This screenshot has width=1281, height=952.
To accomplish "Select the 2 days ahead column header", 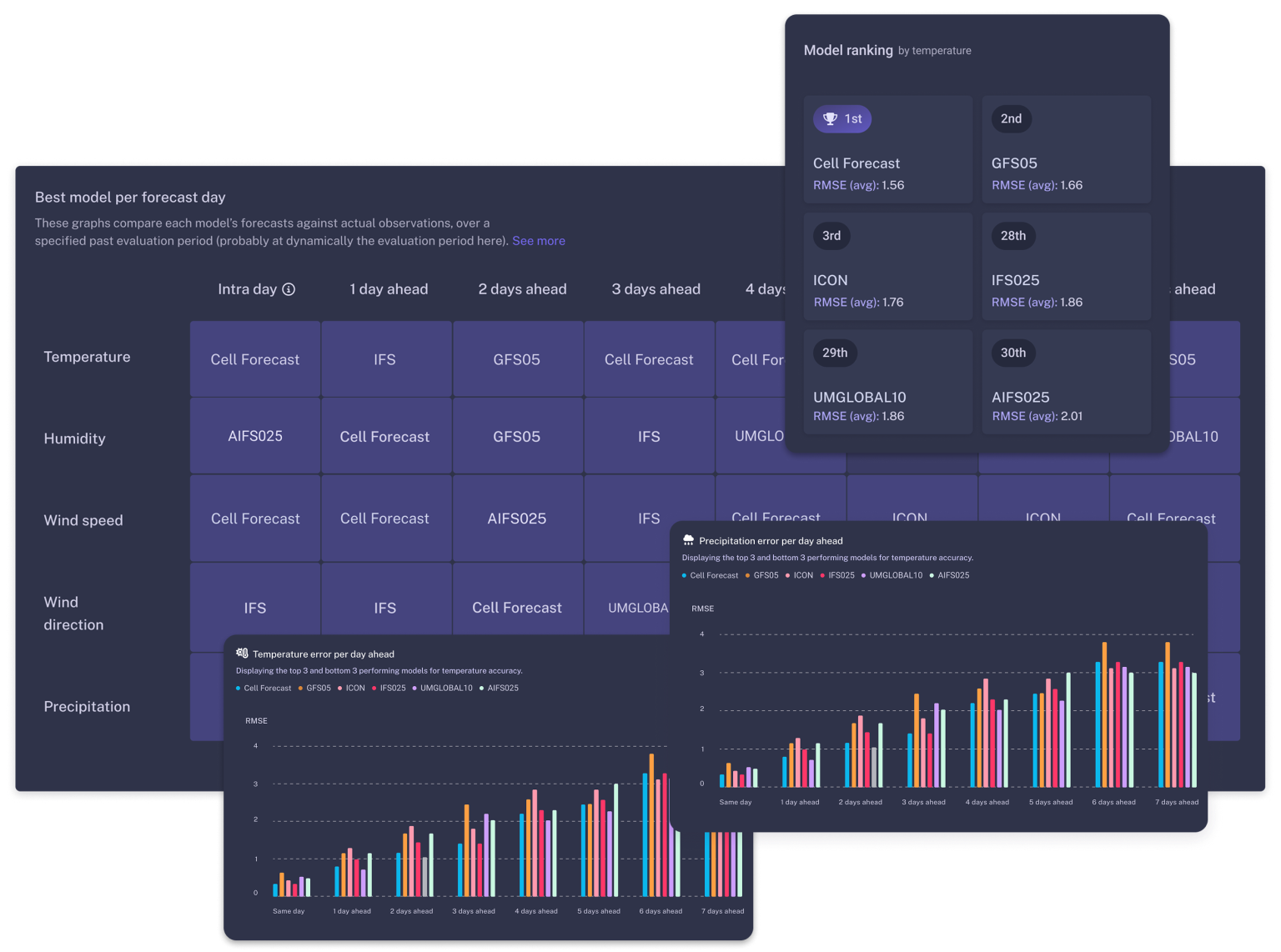I will (x=522, y=289).
